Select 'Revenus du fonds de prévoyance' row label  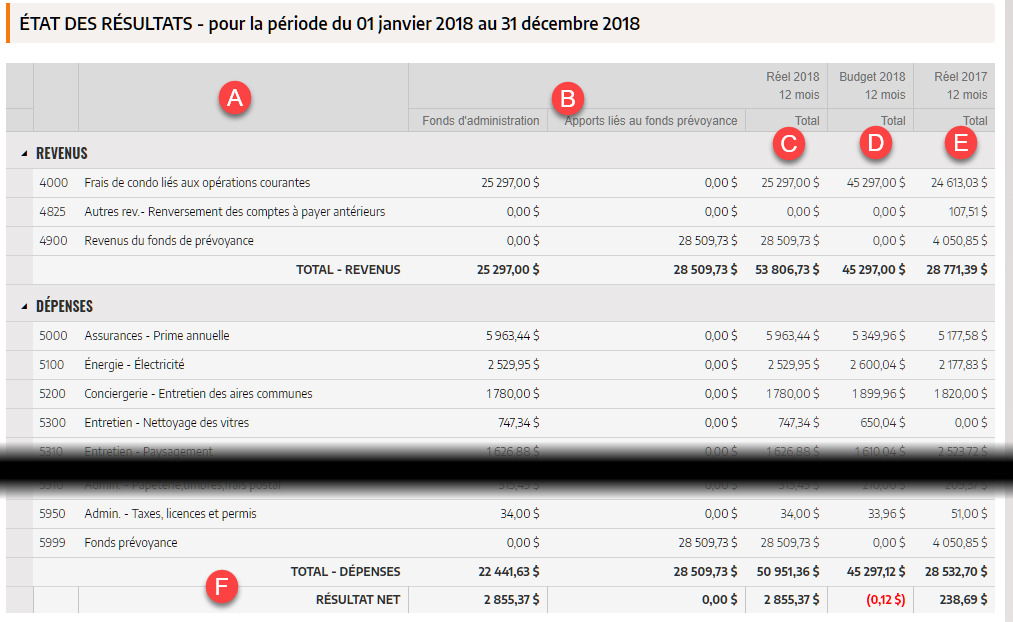coord(169,241)
